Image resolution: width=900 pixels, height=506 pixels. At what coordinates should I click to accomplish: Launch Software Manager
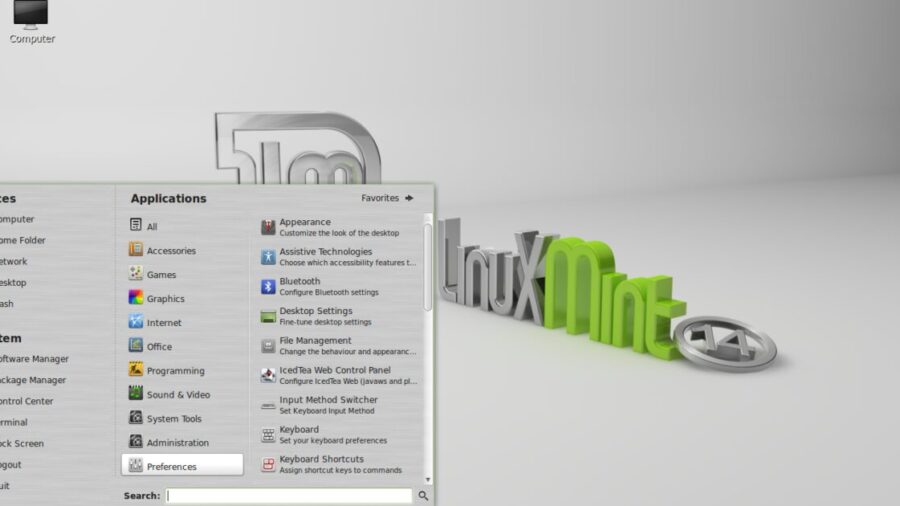(34, 359)
